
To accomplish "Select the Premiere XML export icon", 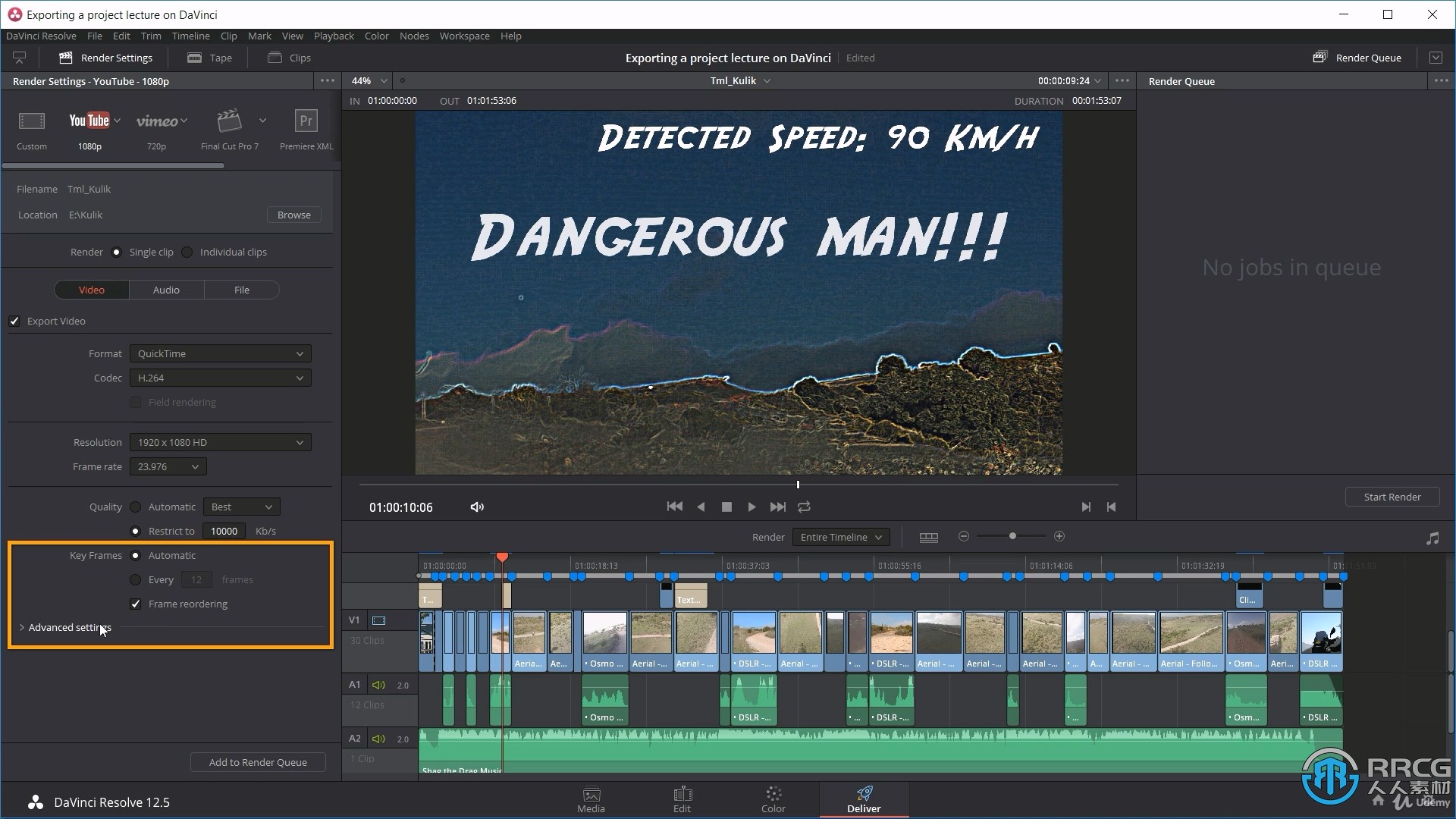I will (306, 120).
